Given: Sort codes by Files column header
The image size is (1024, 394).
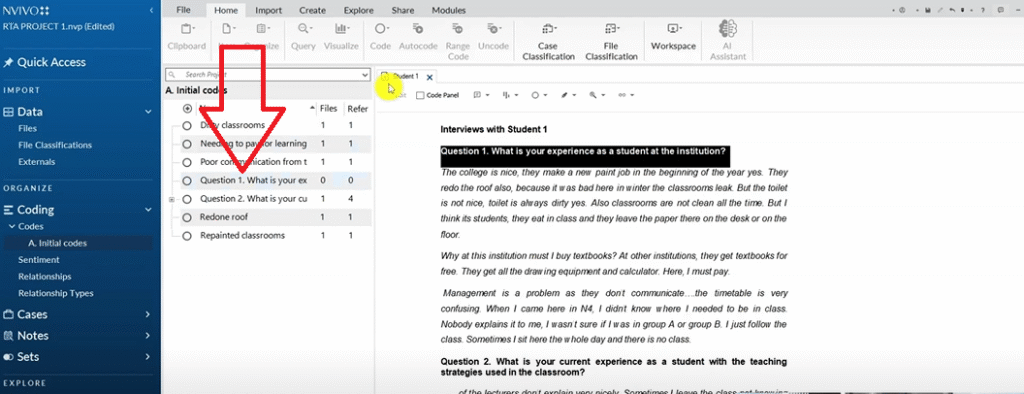Looking at the screenshot, I should pyautogui.click(x=328, y=109).
